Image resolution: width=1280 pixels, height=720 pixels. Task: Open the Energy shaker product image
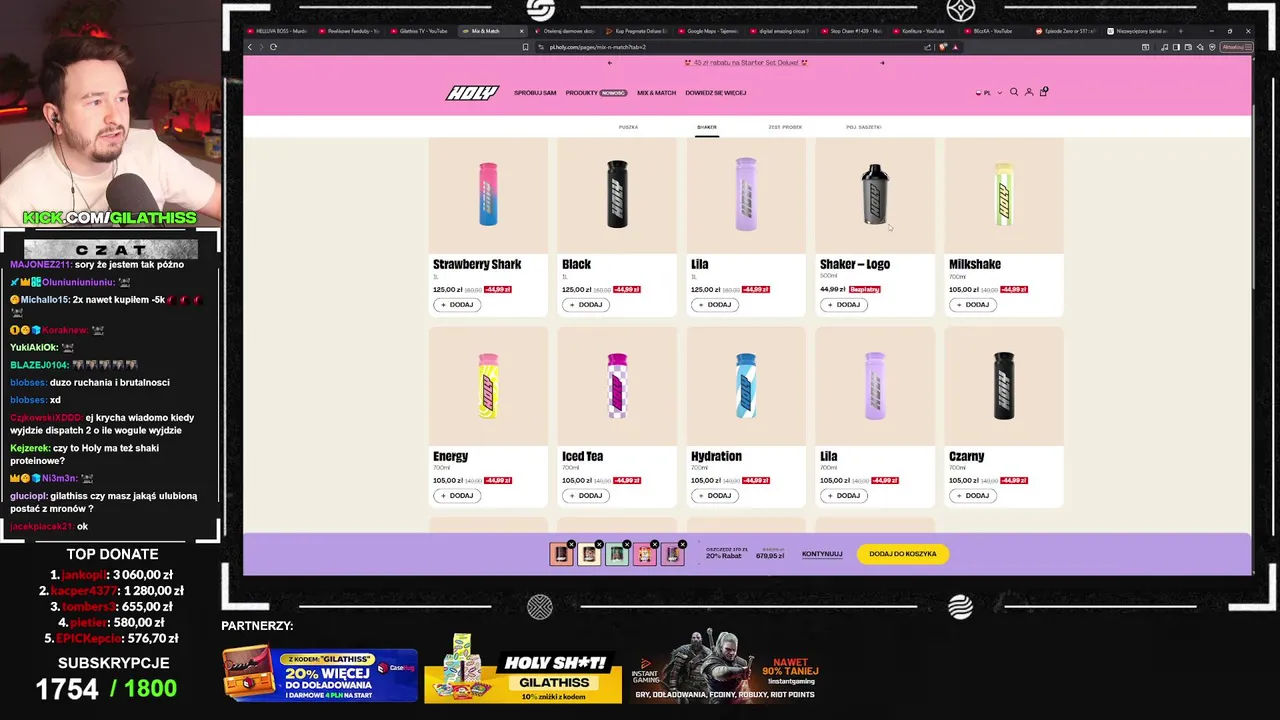pyautogui.click(x=488, y=386)
